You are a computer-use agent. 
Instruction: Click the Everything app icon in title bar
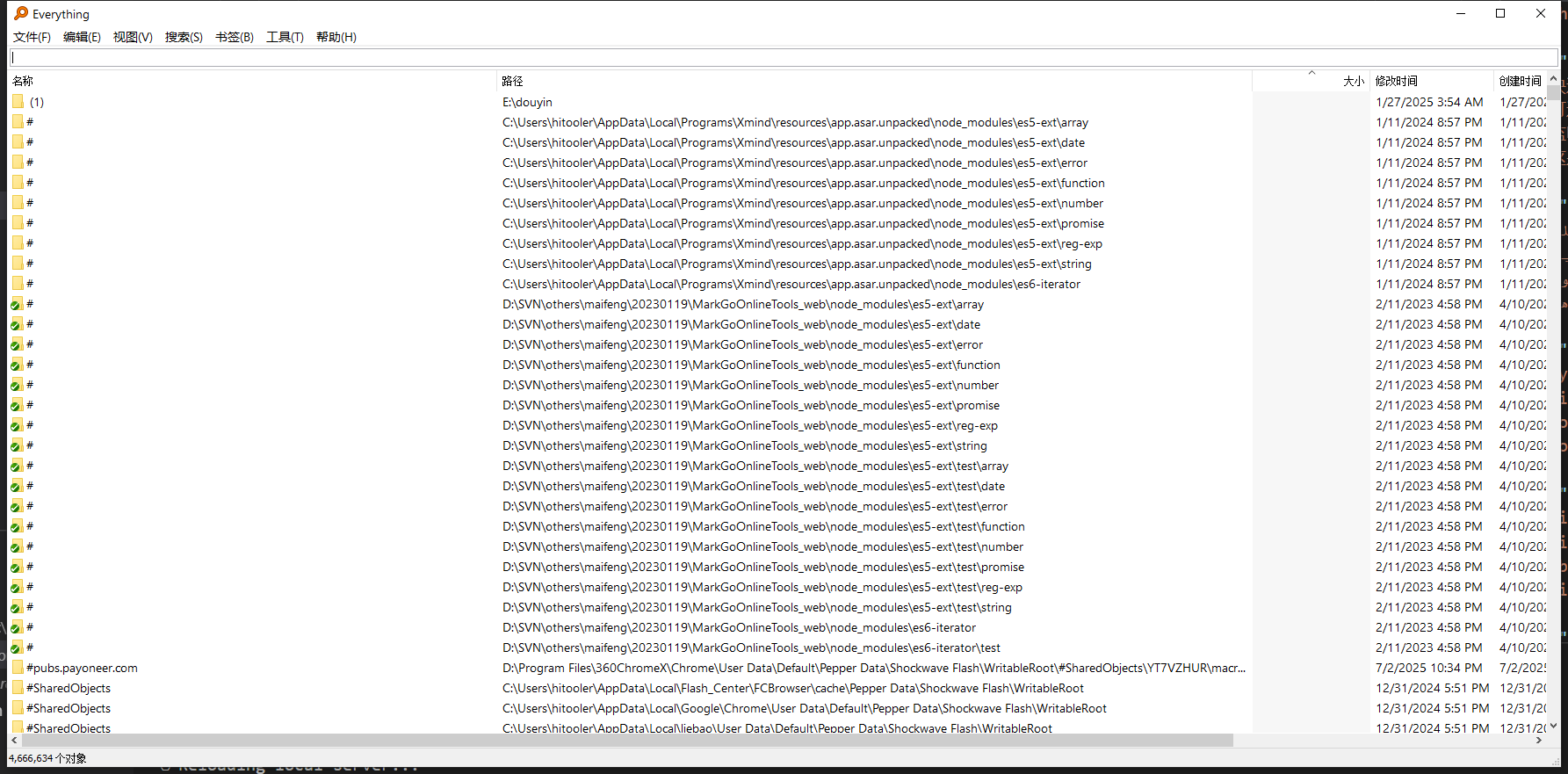pyautogui.click(x=21, y=13)
